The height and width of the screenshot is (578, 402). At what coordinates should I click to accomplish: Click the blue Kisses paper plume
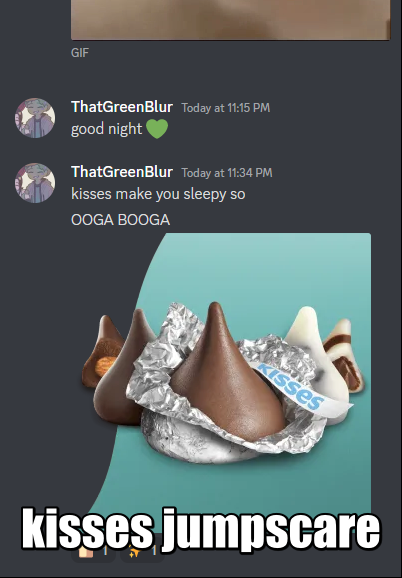302,389
